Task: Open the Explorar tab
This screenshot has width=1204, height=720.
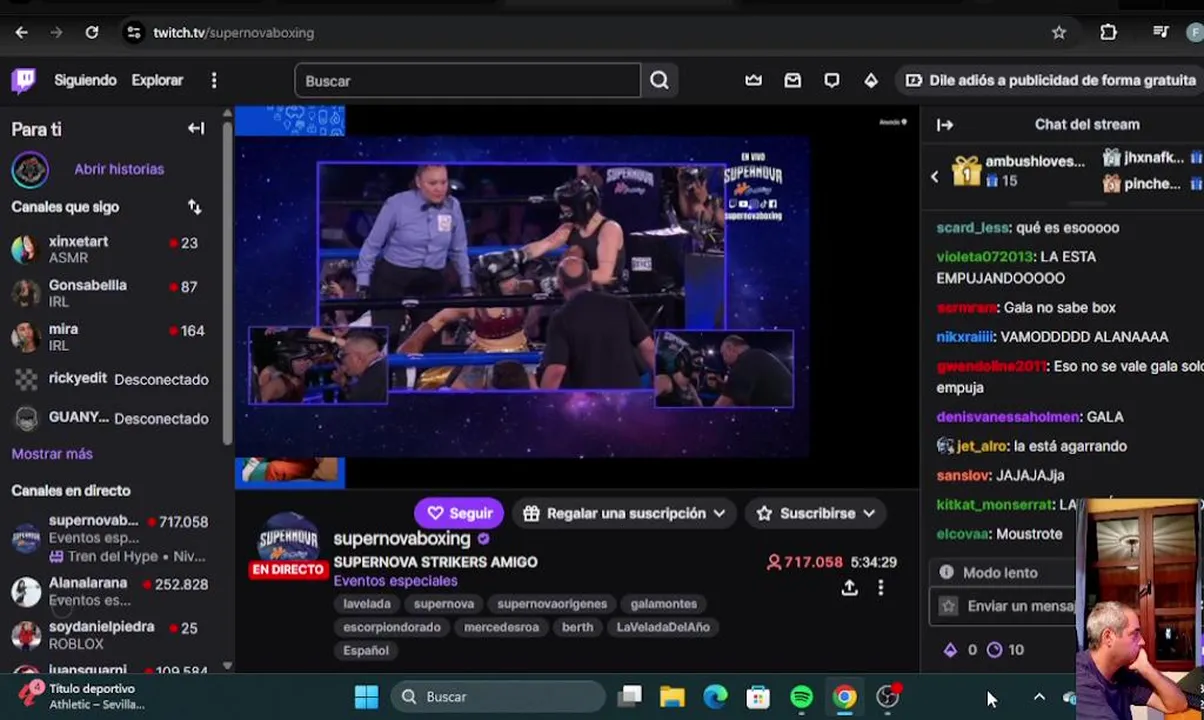Action: pos(157,80)
